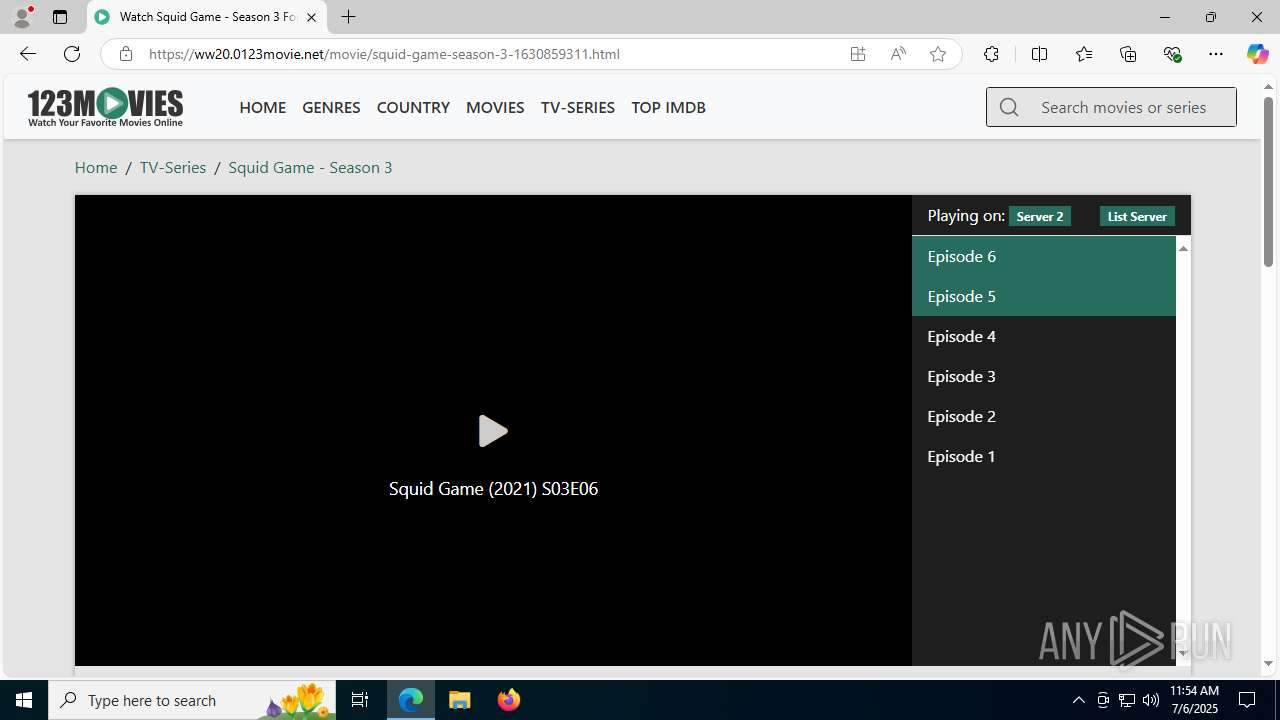Select the Watch Squid Game tab
The width and height of the screenshot is (1280, 720).
pyautogui.click(x=207, y=17)
